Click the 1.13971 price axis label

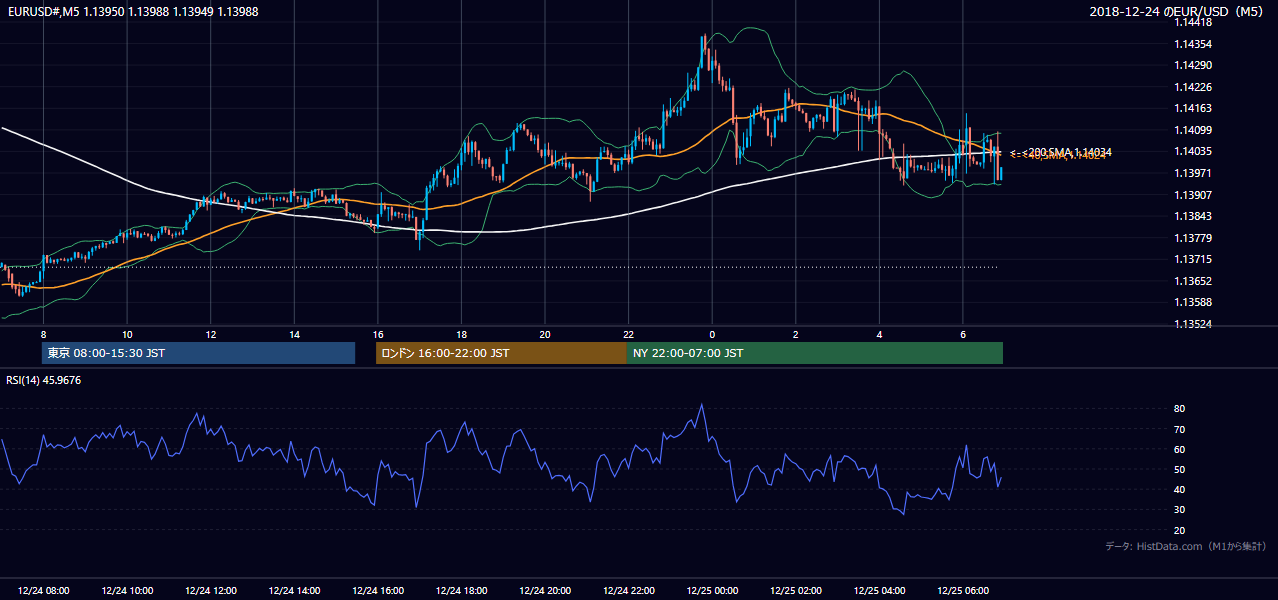click(1192, 173)
